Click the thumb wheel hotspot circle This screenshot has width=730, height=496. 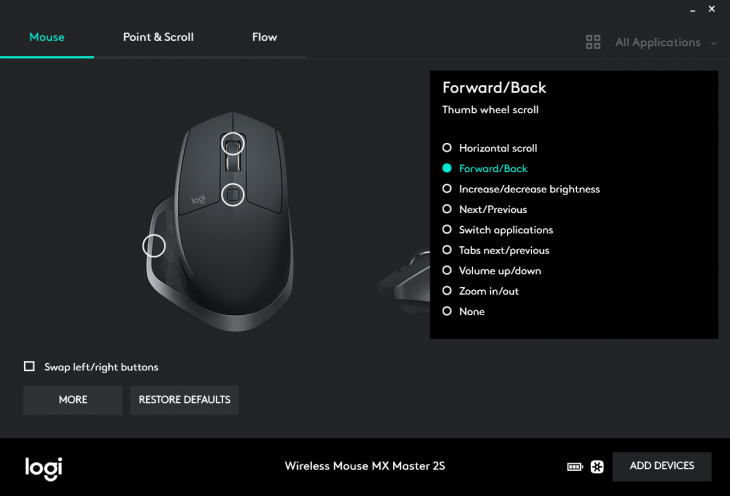(154, 245)
